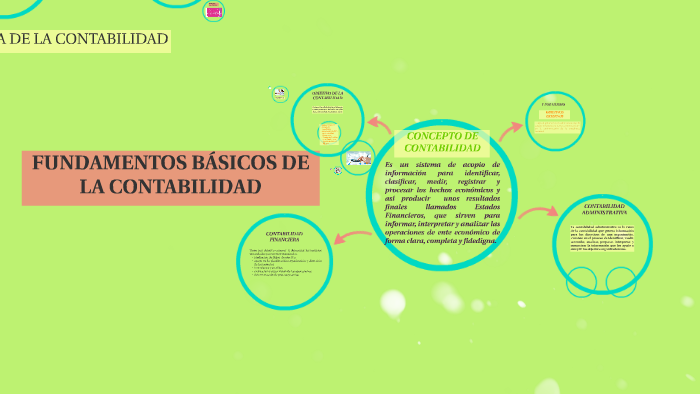Zoom into the CONTABILIDAD FINANCIERA circle

pyautogui.click(x=284, y=262)
